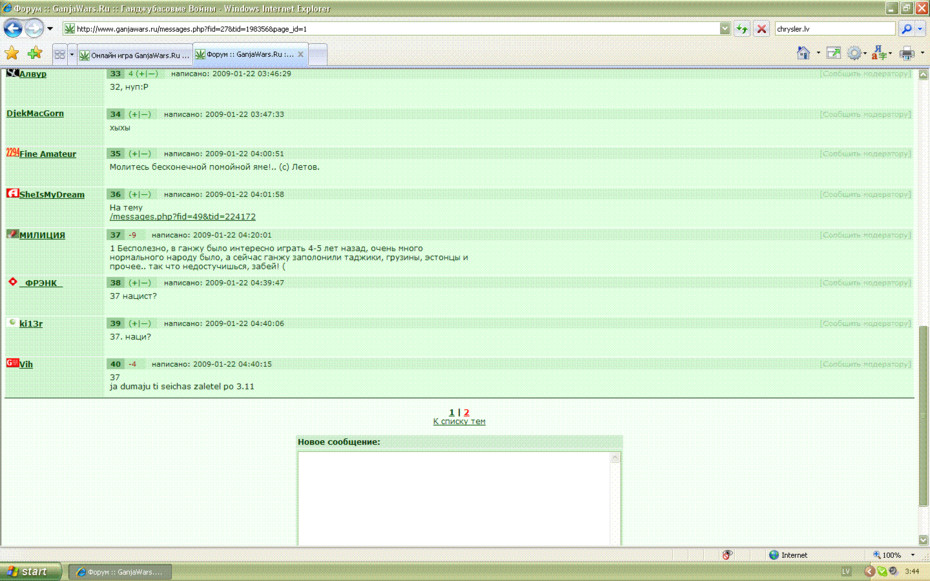Report message 37 to moderator
The width and height of the screenshot is (930, 581).
pos(865,235)
